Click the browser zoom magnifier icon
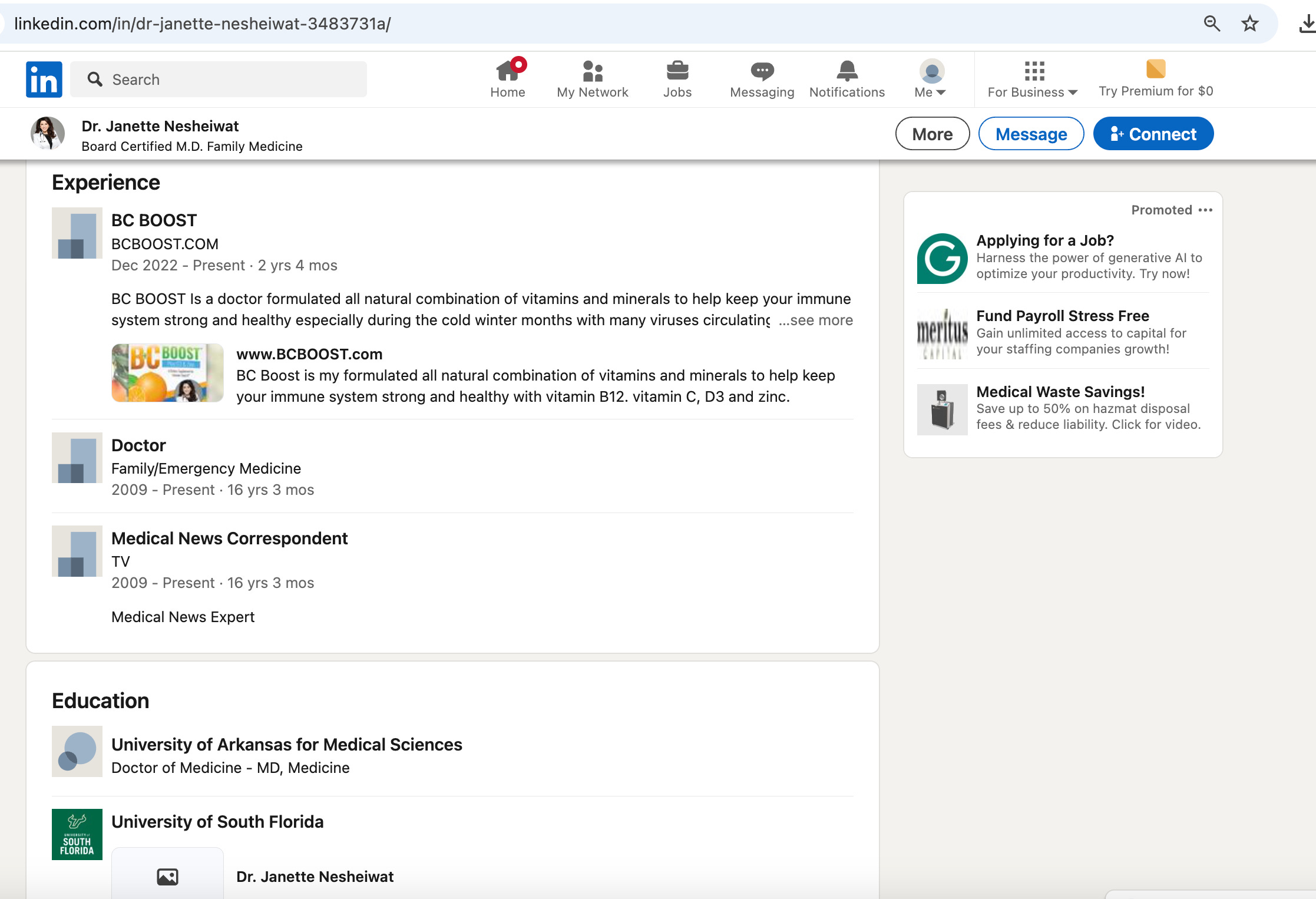 [1212, 24]
